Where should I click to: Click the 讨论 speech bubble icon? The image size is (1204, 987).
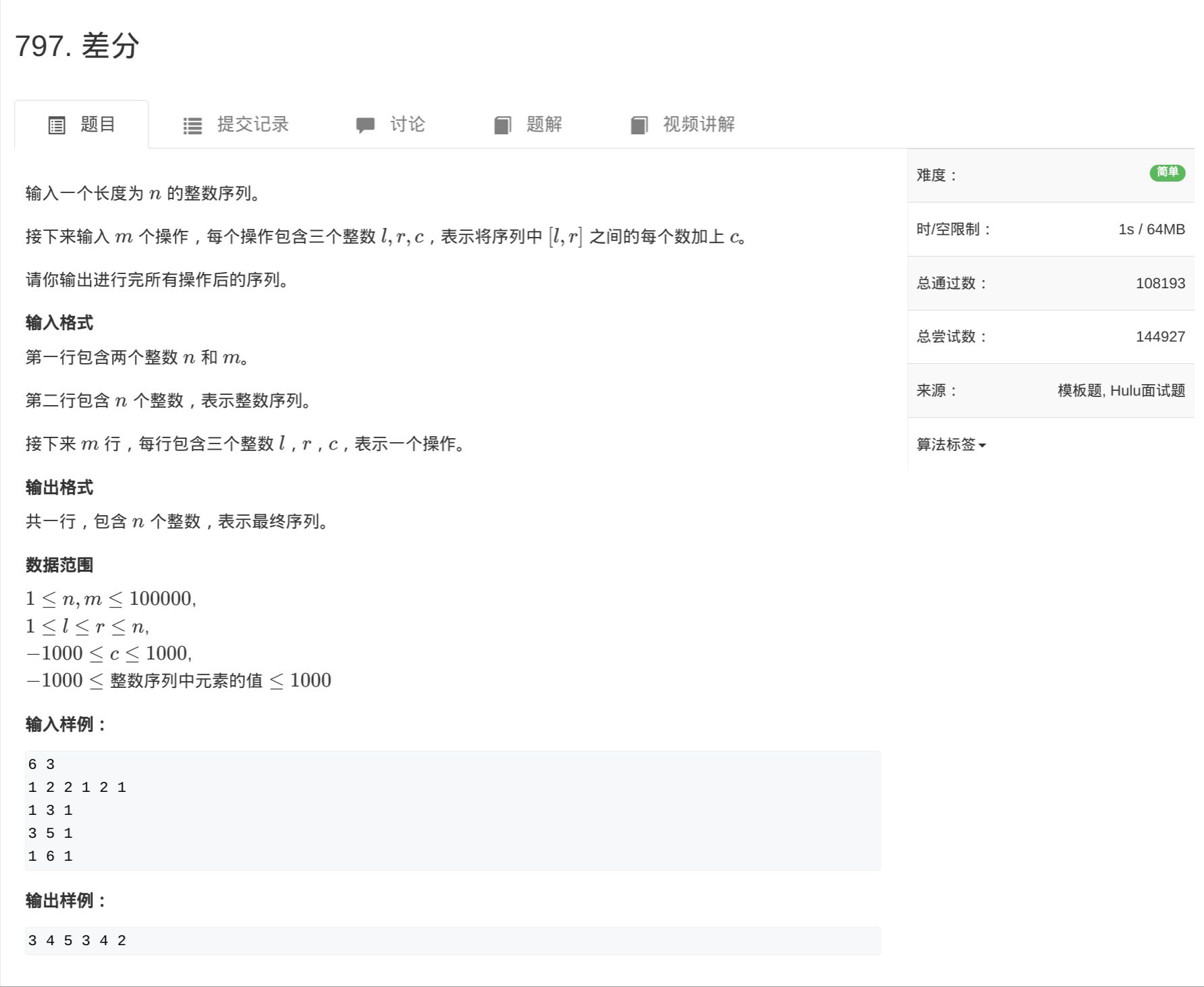click(x=365, y=125)
